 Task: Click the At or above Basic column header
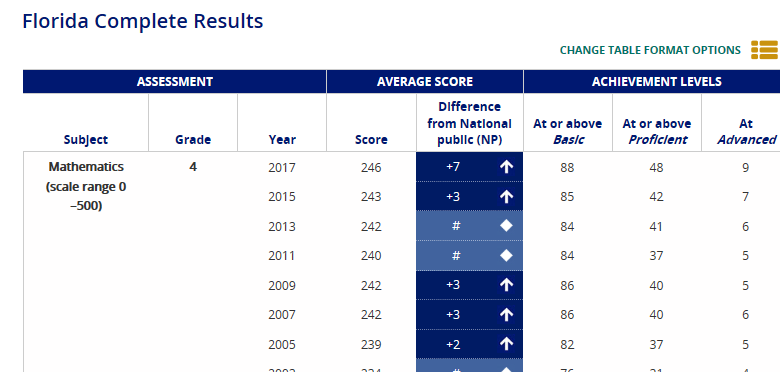click(x=568, y=131)
